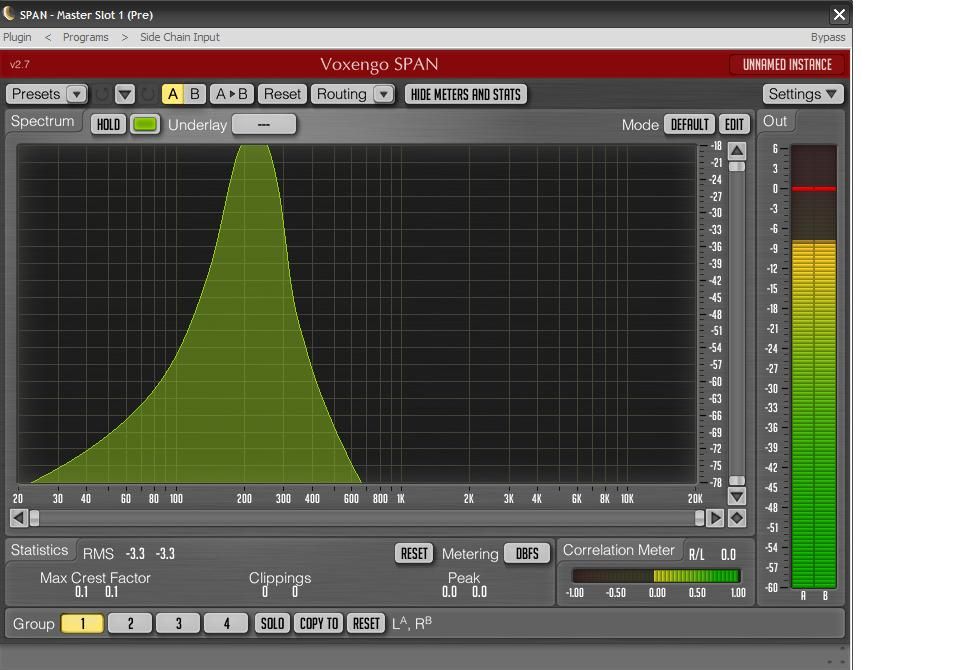Click the v2.7 version label

pos(20,64)
